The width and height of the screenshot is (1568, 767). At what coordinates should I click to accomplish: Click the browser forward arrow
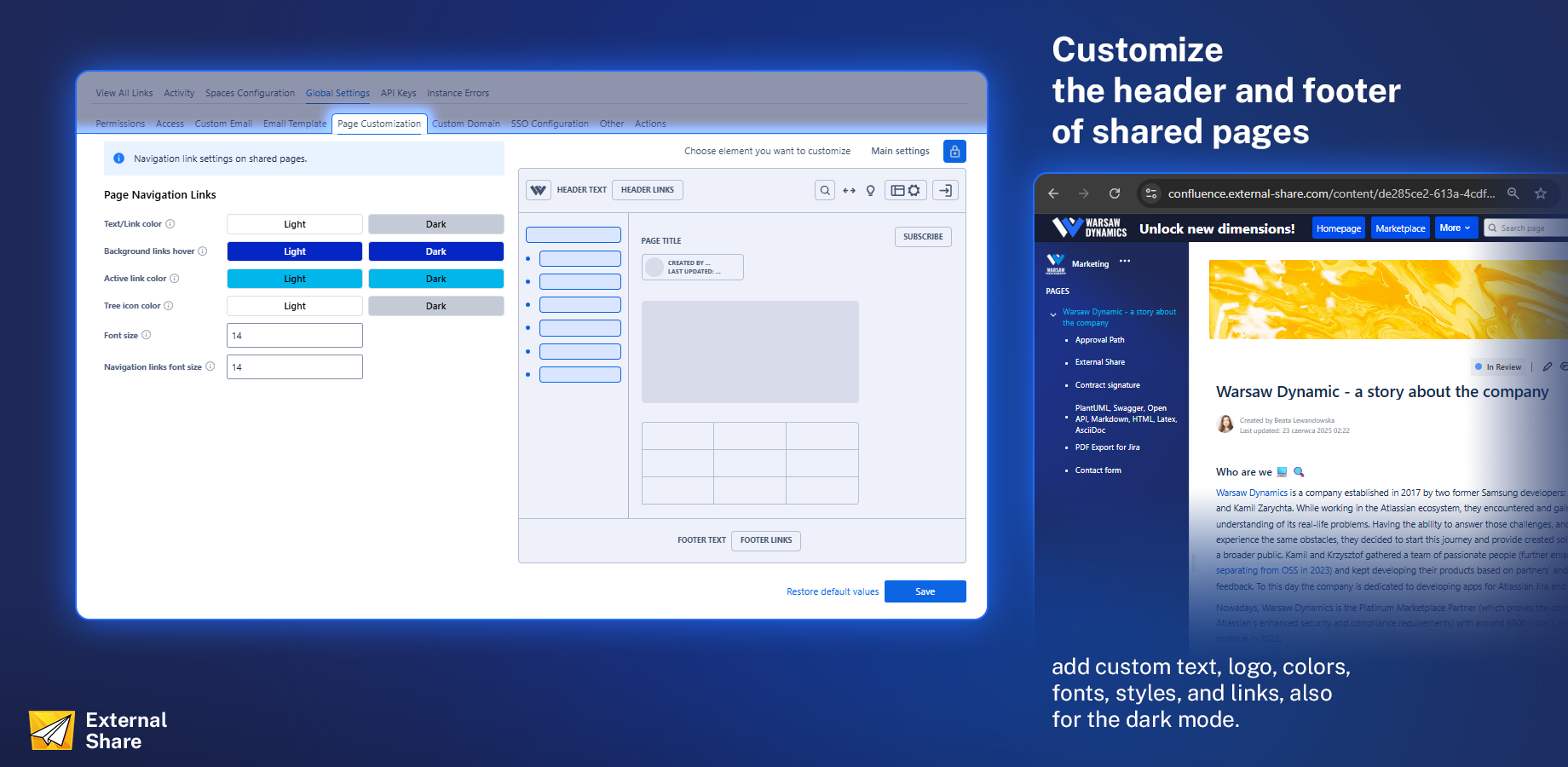[x=1084, y=193]
